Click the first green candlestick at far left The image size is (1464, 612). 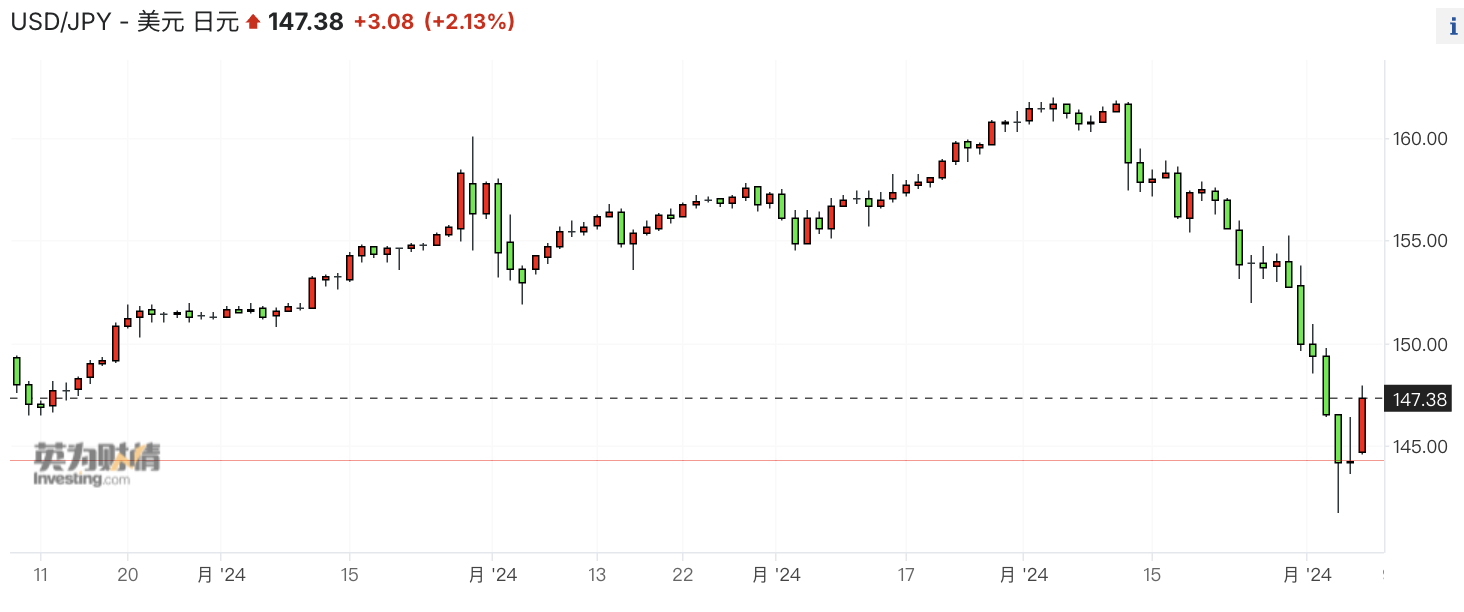(x=16, y=370)
